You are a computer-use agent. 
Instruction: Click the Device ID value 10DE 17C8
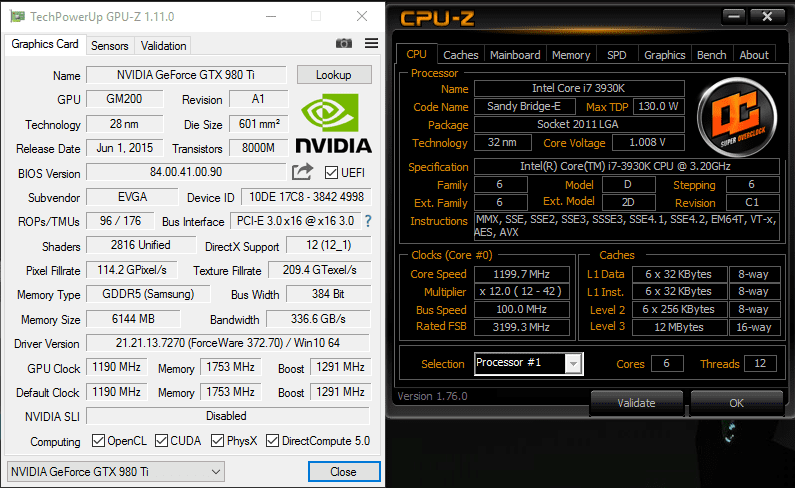[x=306, y=197]
